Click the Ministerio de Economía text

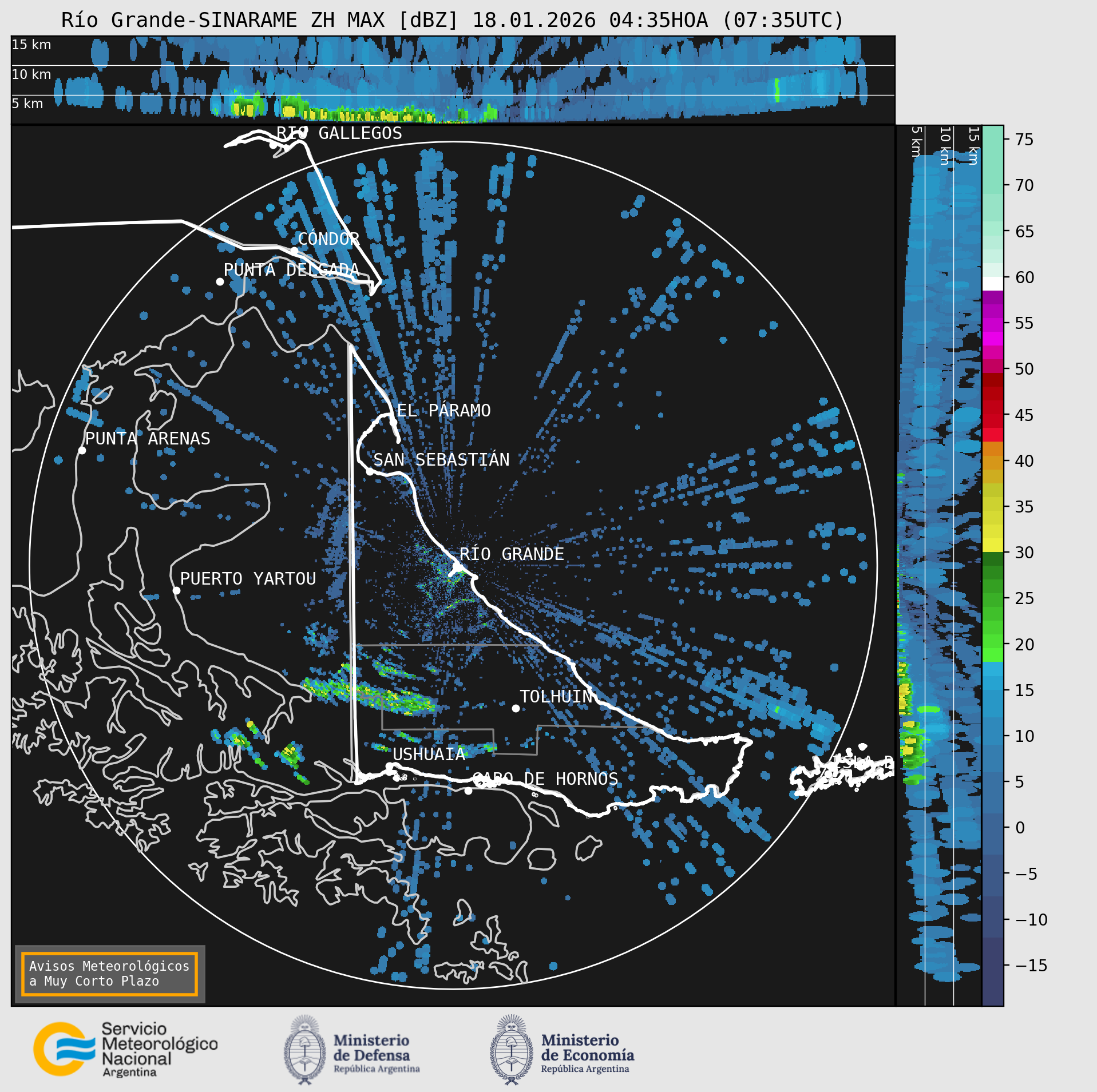(587, 1053)
